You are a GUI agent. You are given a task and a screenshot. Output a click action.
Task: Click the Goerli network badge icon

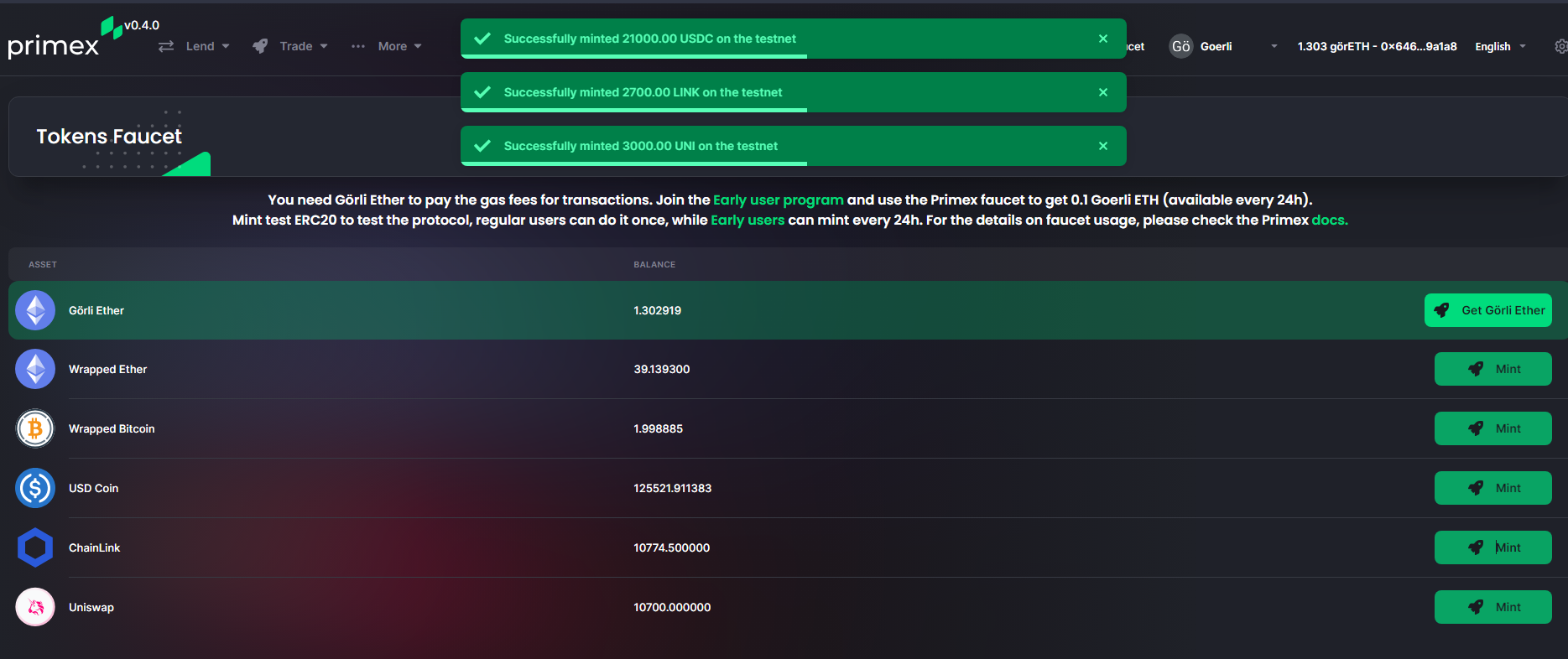point(1181,46)
